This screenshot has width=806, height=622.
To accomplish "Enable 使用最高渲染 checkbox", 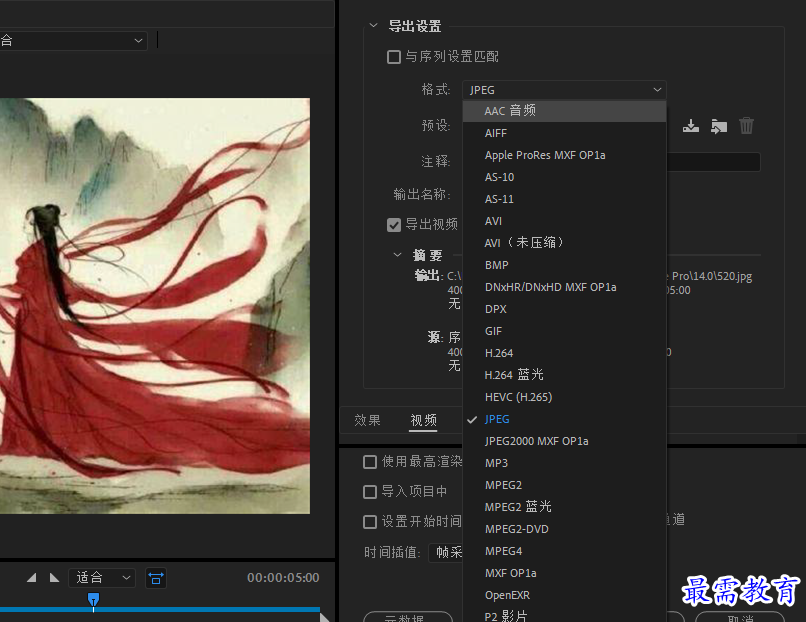I will [x=370, y=462].
